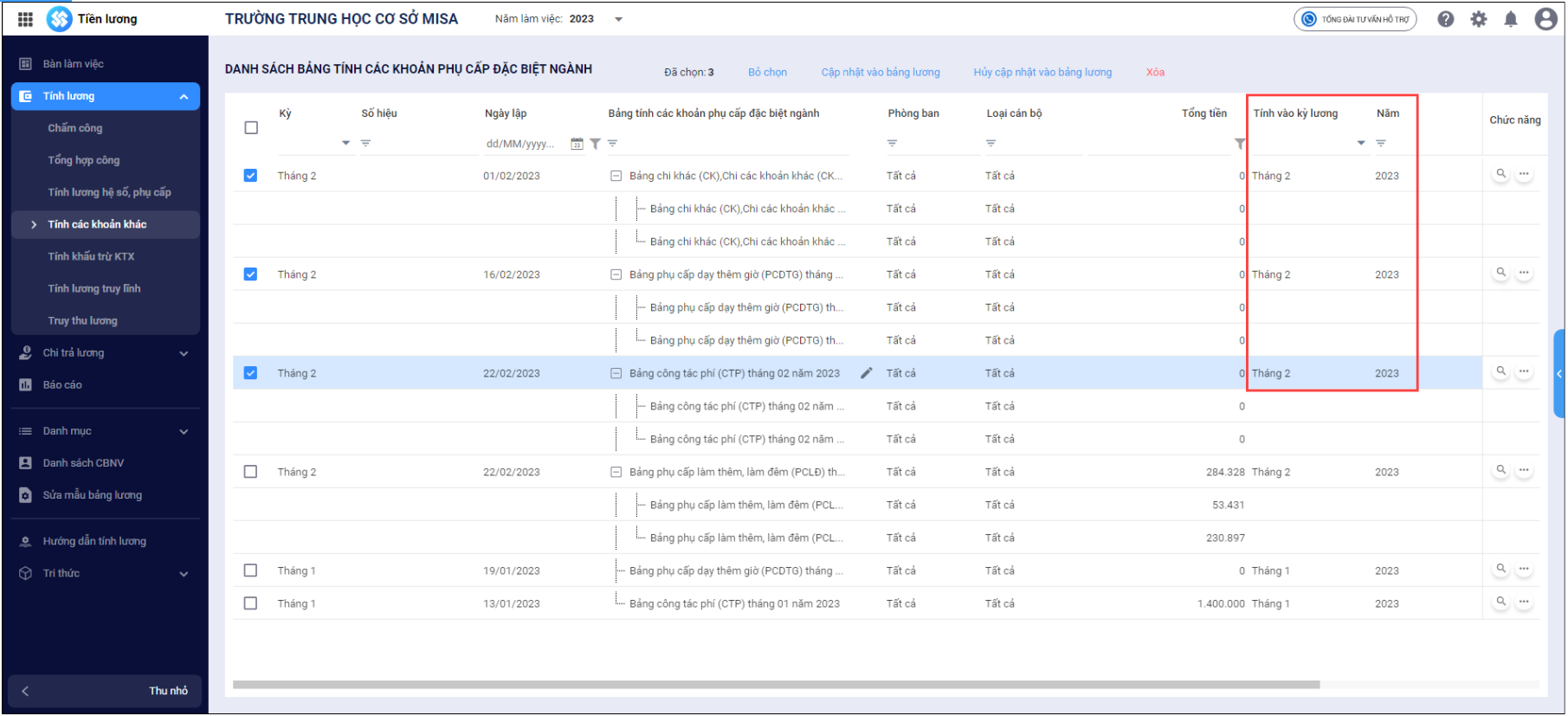
Task: Collapse the Bảng phụ cấp làm thêm tree row
Action: pos(616,472)
